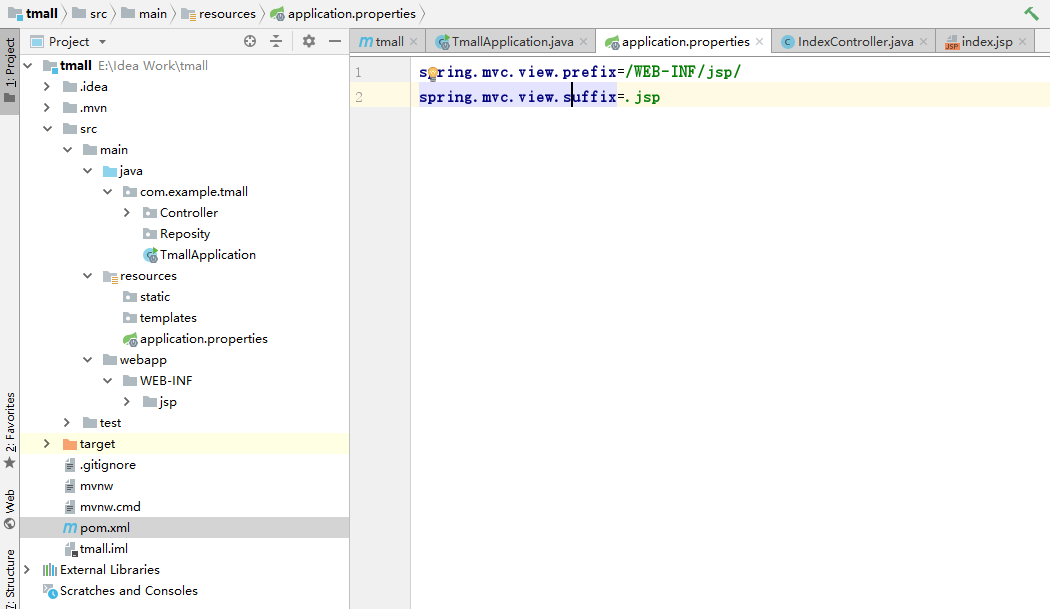1050x609 pixels.
Task: Close the IndexController.java tab
Action: 923,42
